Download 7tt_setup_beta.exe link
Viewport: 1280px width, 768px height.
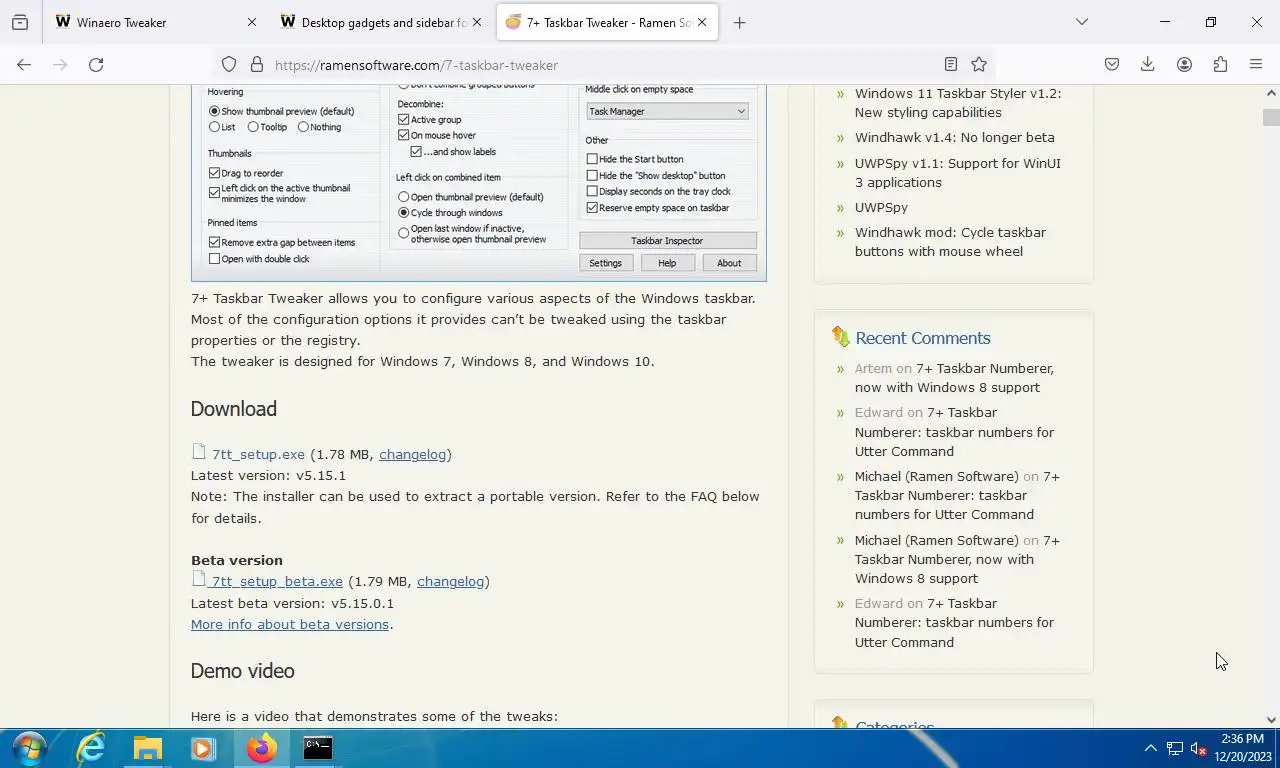pyautogui.click(x=277, y=581)
